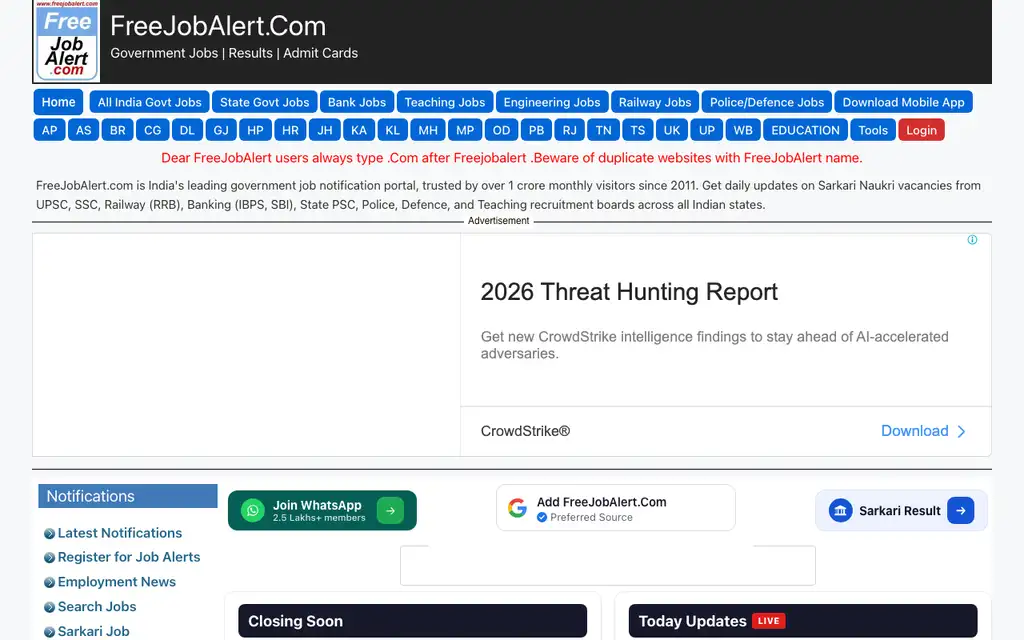Image resolution: width=1024 pixels, height=640 pixels.
Task: Click bullet icon beside Employment News
Action: tap(49, 583)
